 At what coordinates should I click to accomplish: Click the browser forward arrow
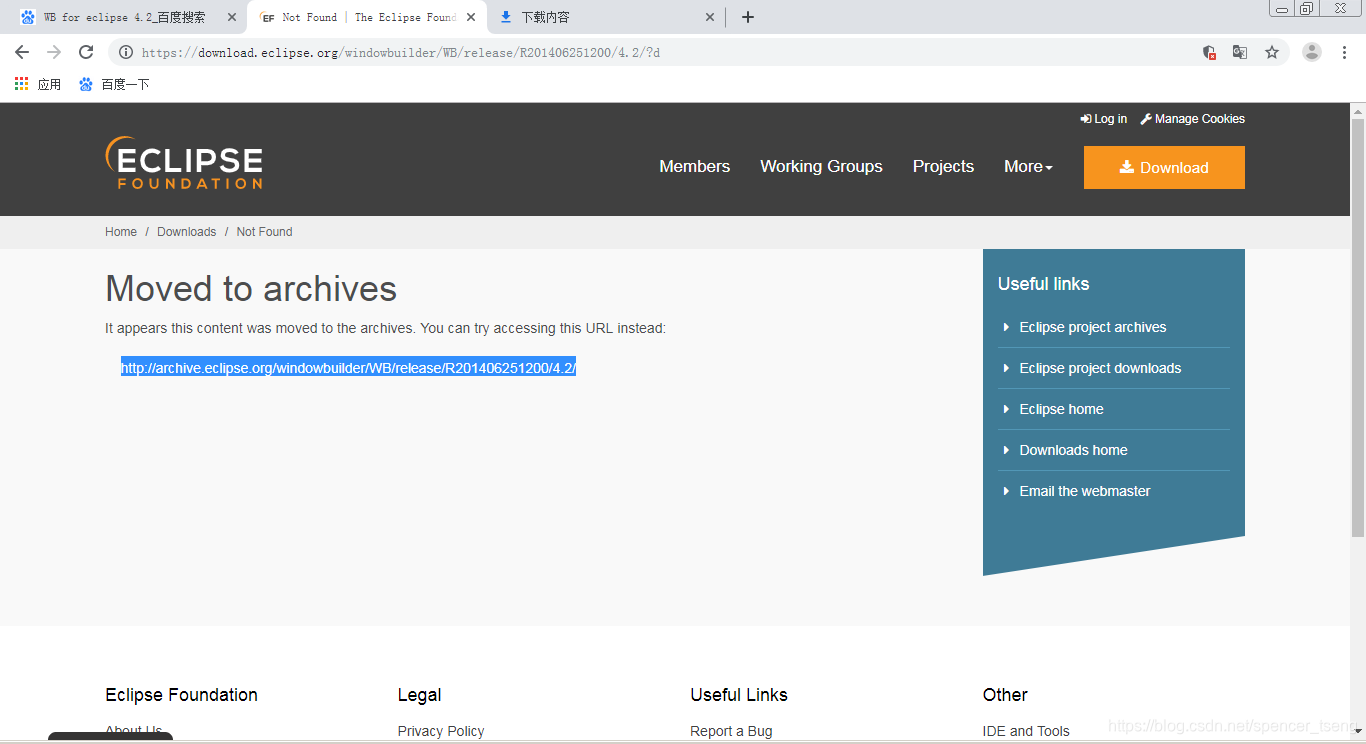tap(54, 52)
